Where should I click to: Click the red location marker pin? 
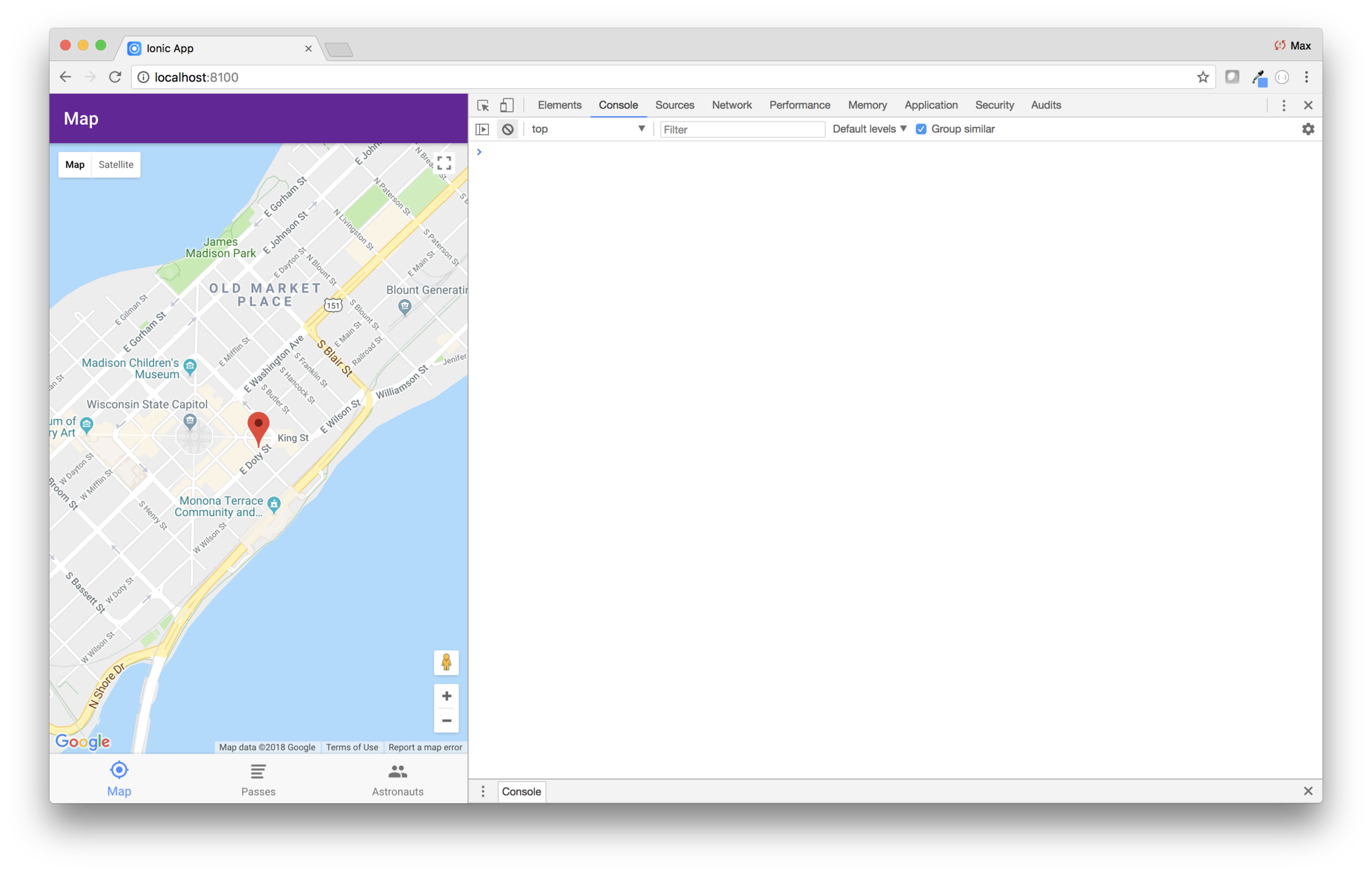point(258,427)
